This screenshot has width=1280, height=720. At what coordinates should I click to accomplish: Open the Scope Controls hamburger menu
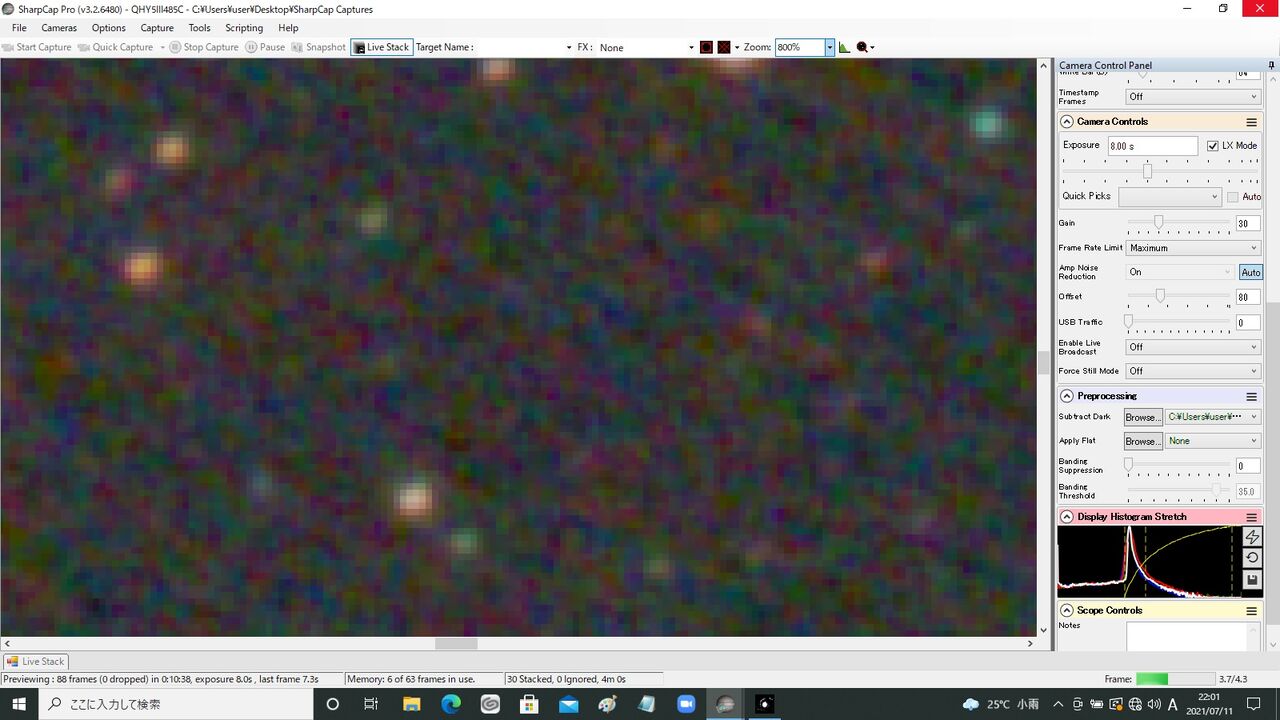(1251, 610)
